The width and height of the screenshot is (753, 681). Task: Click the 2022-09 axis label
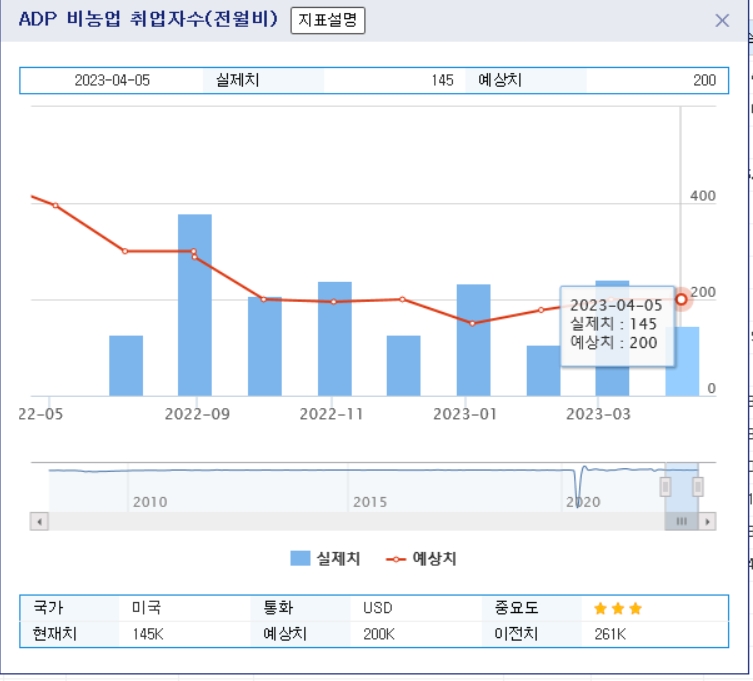tap(197, 414)
